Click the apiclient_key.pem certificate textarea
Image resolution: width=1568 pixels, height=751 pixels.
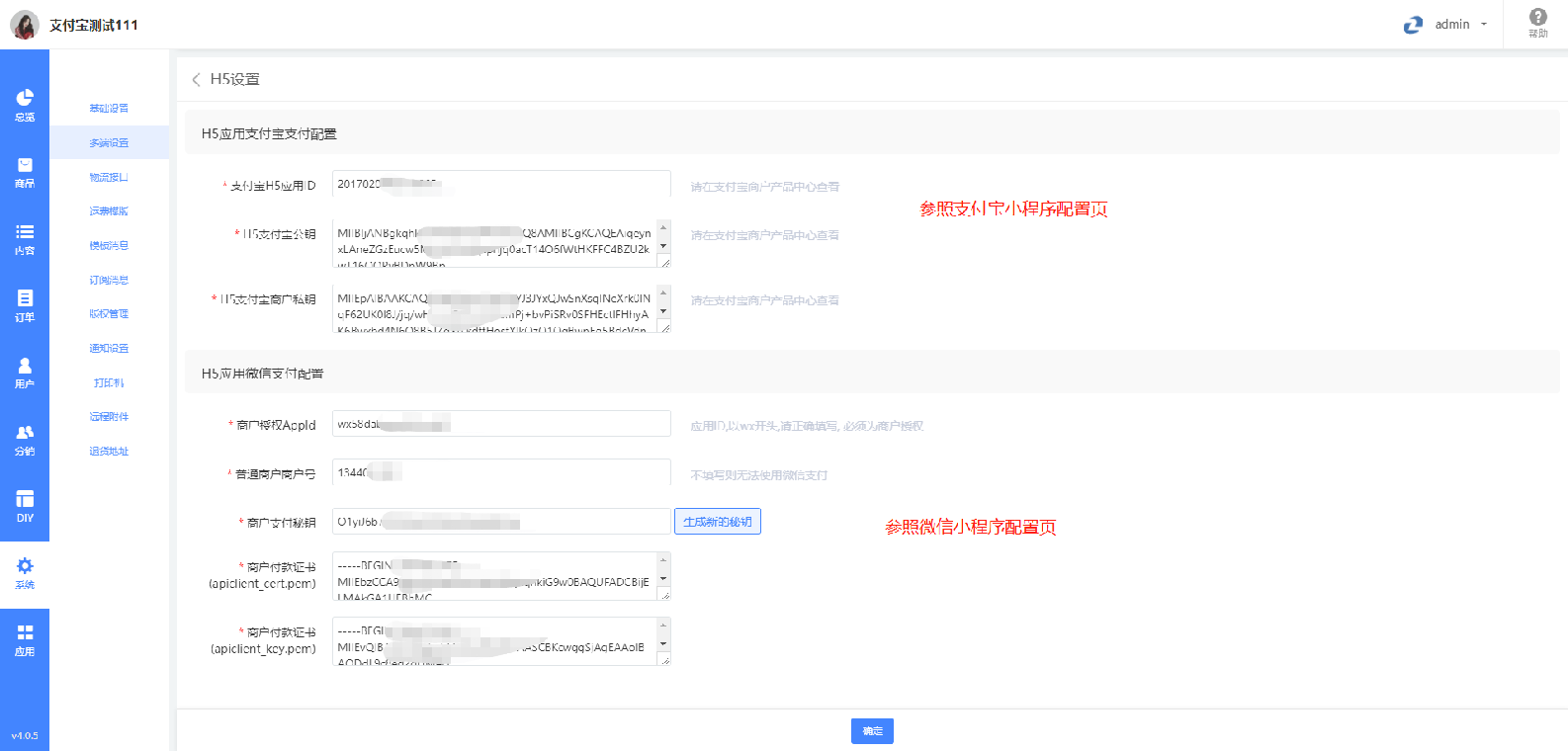click(501, 641)
